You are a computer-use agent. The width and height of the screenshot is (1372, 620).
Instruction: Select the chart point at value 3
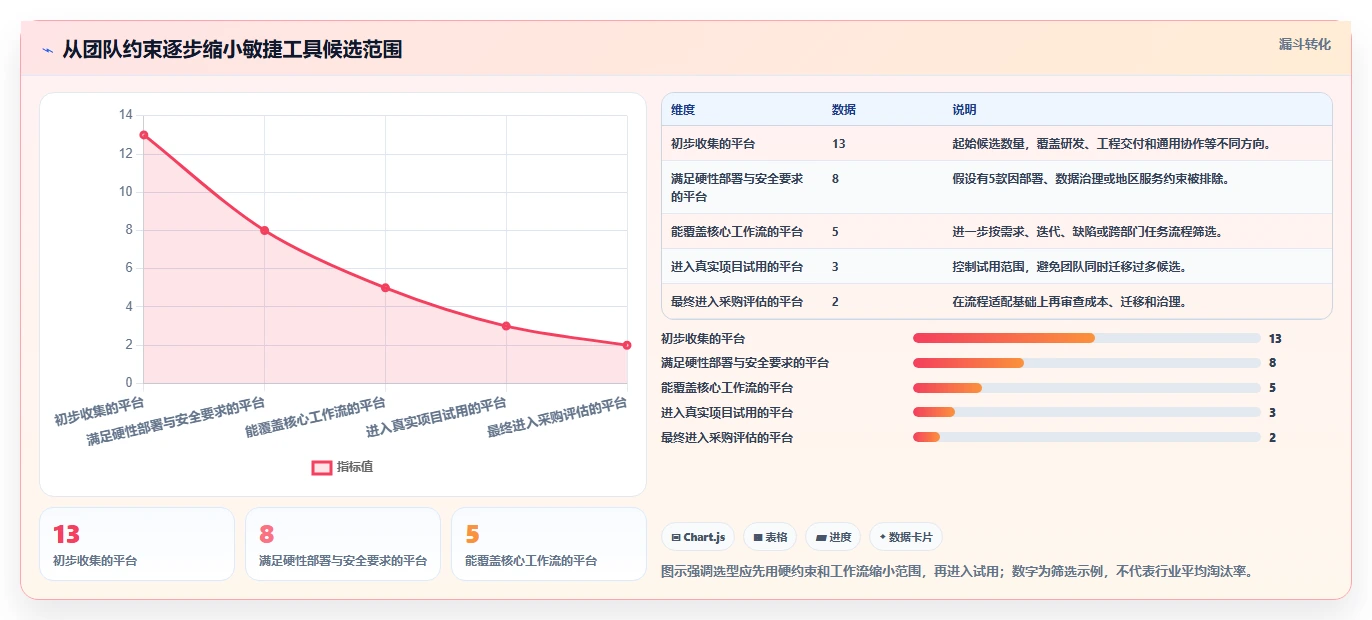click(x=506, y=326)
